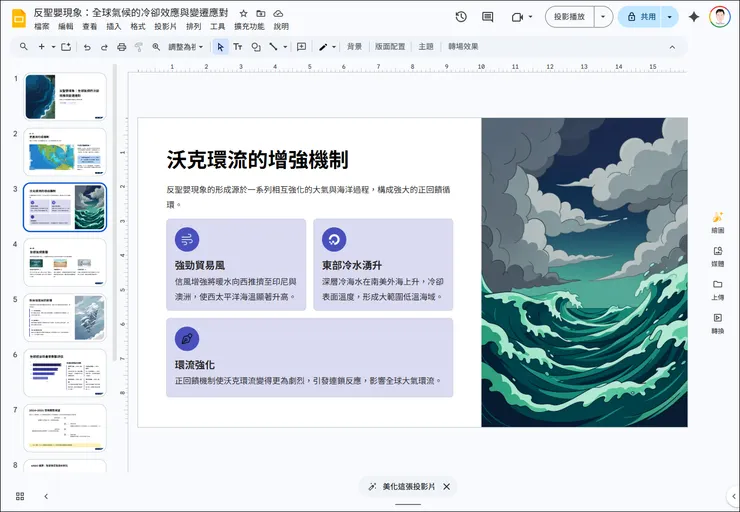Select the pen drawing tool
Viewport: 740px width, 512px height.
(x=323, y=47)
